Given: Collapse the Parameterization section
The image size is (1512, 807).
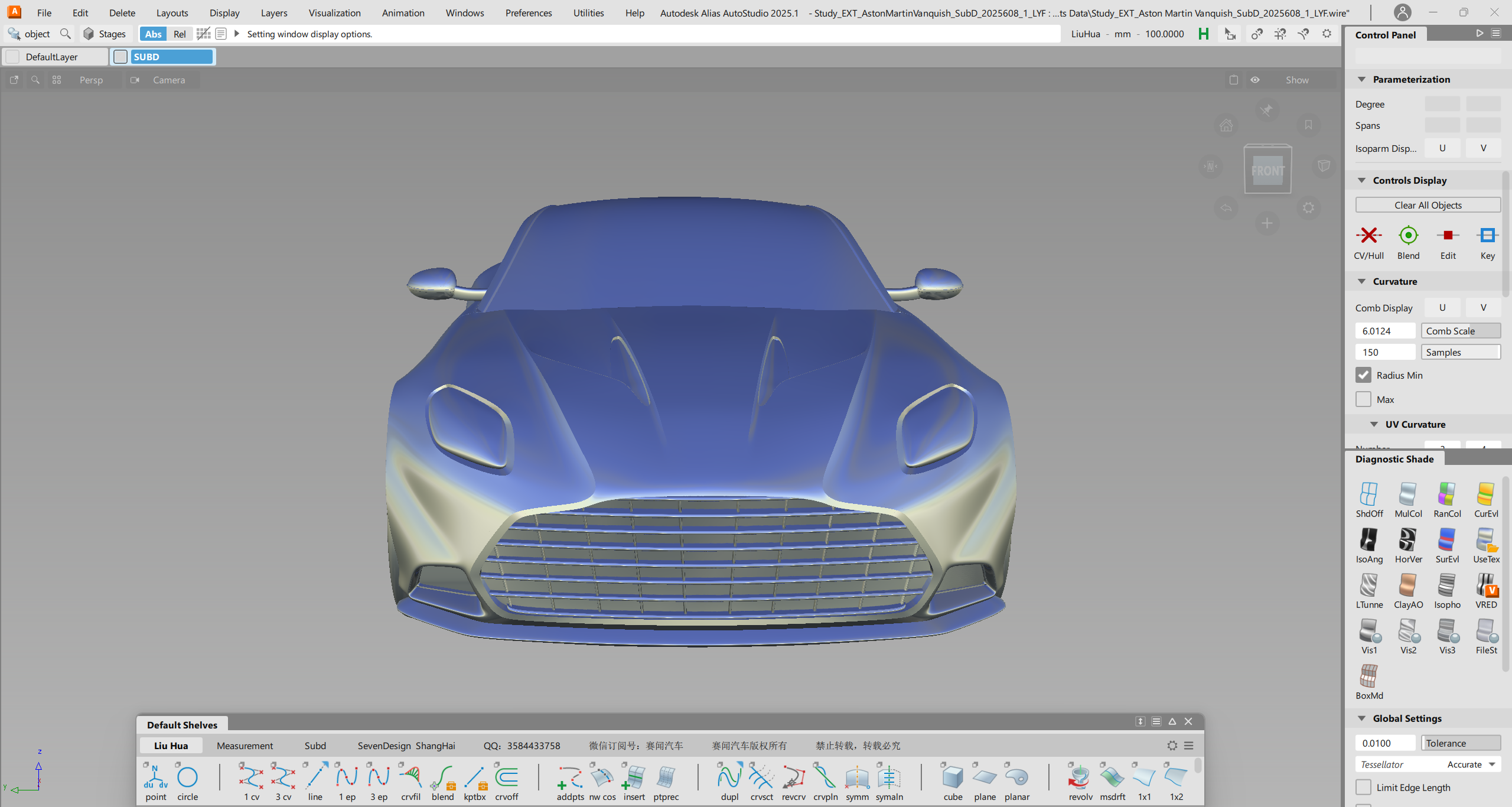Looking at the screenshot, I should (1362, 79).
